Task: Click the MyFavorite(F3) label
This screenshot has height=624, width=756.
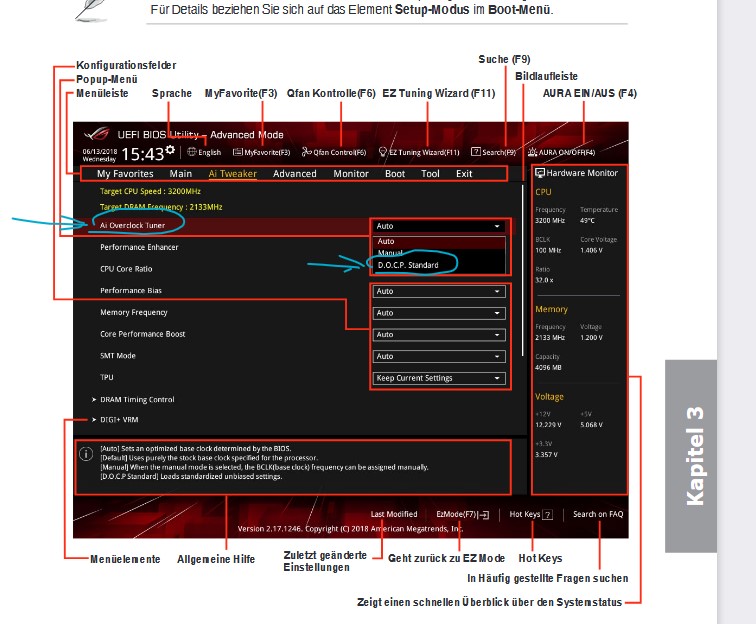Action: 267,152
